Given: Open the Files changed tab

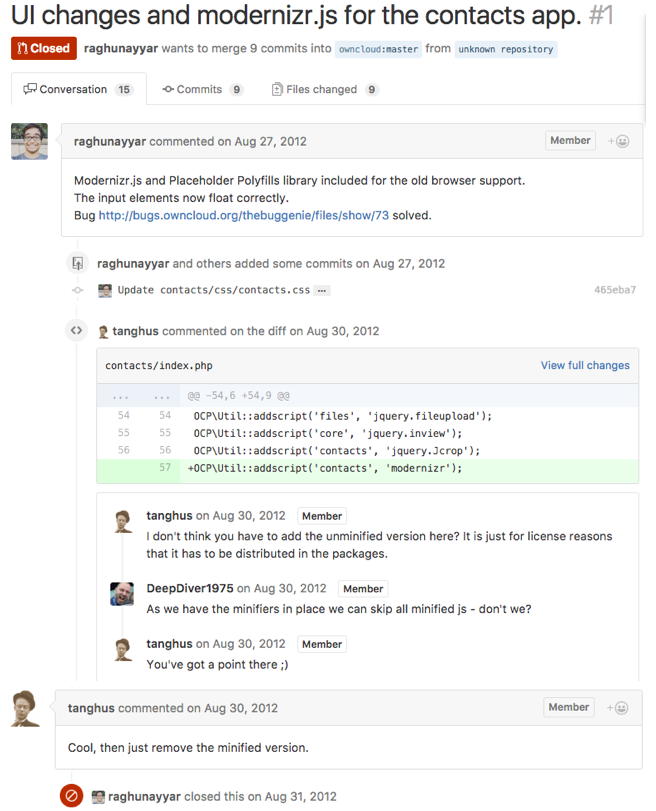Looking at the screenshot, I should pos(324,89).
